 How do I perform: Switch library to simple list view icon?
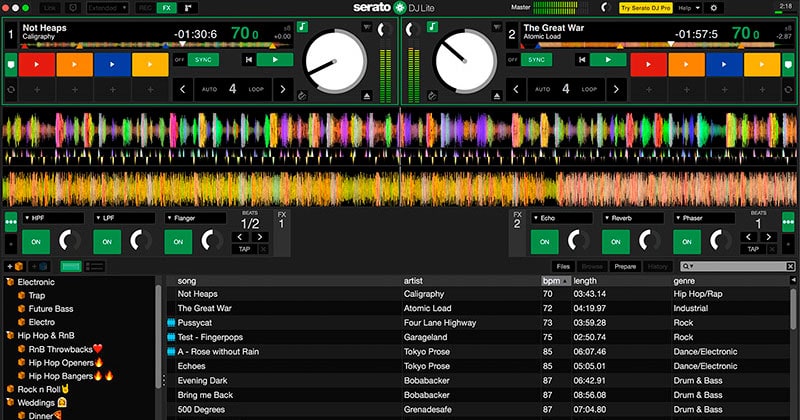pos(94,266)
